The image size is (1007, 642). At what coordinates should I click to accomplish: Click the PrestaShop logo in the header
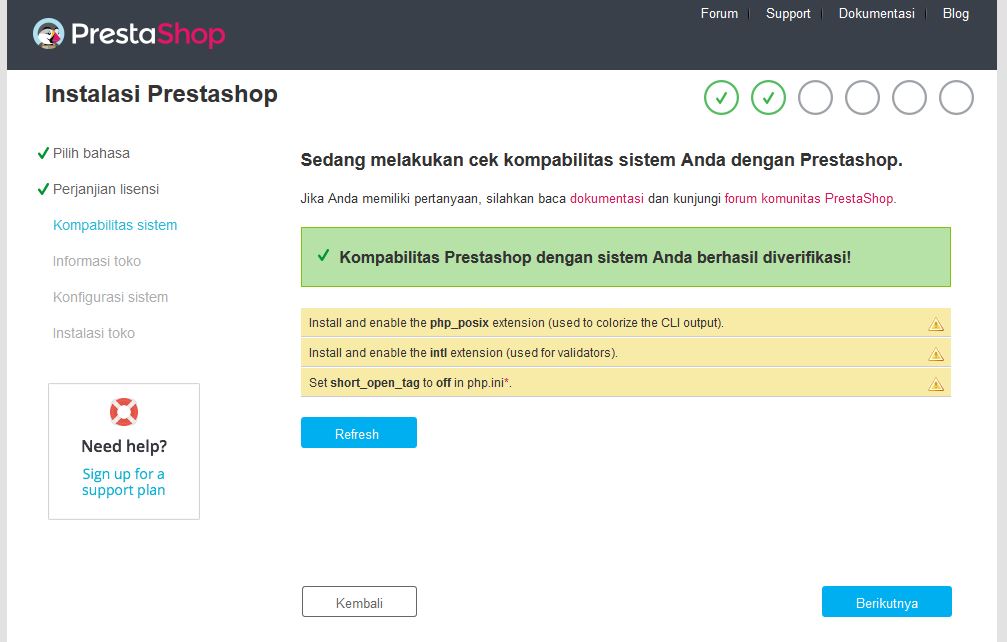[x=128, y=35]
